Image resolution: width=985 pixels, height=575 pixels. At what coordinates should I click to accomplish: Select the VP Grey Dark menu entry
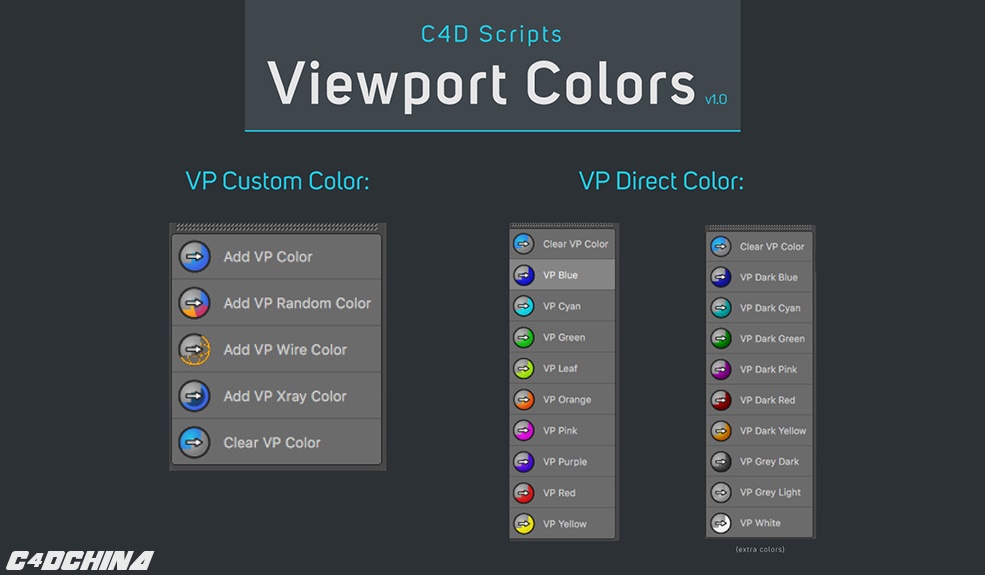coord(759,462)
